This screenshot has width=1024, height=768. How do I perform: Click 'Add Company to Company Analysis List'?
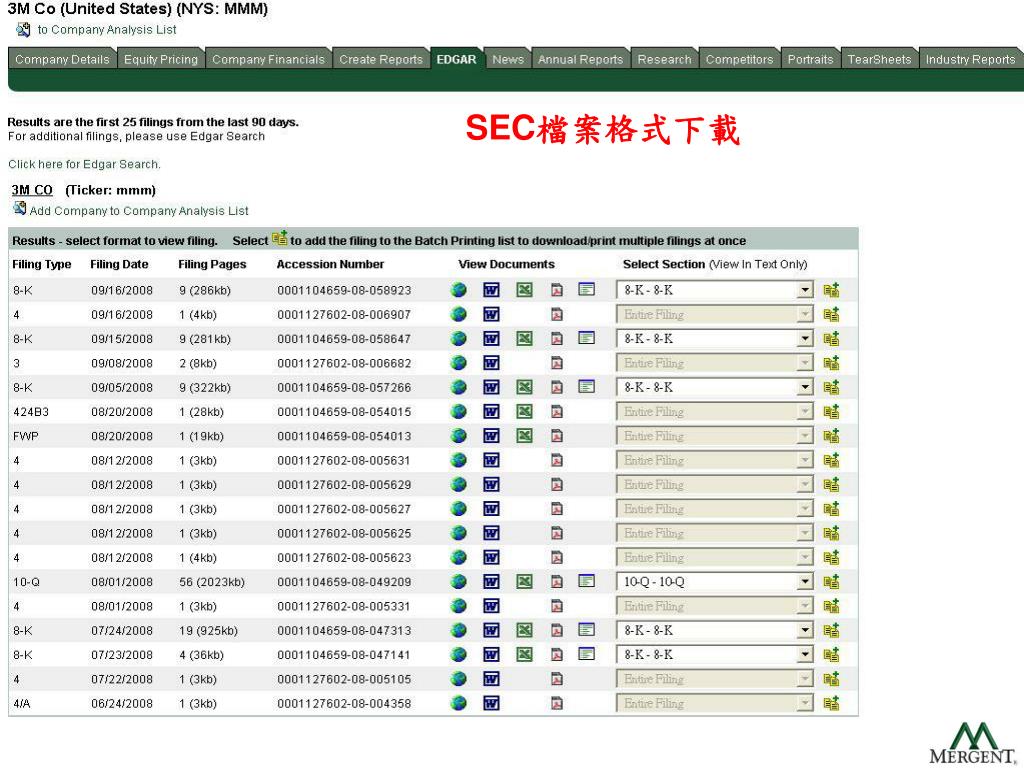coord(139,211)
